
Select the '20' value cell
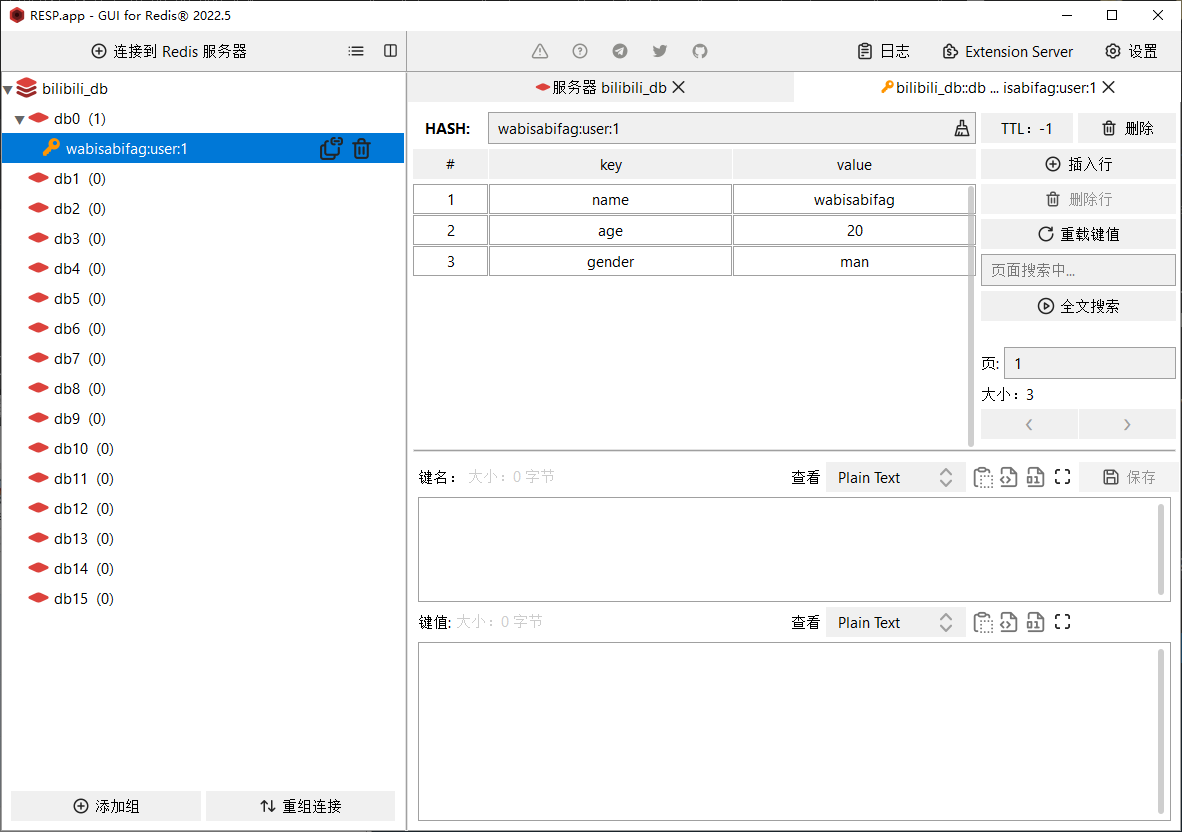(854, 231)
